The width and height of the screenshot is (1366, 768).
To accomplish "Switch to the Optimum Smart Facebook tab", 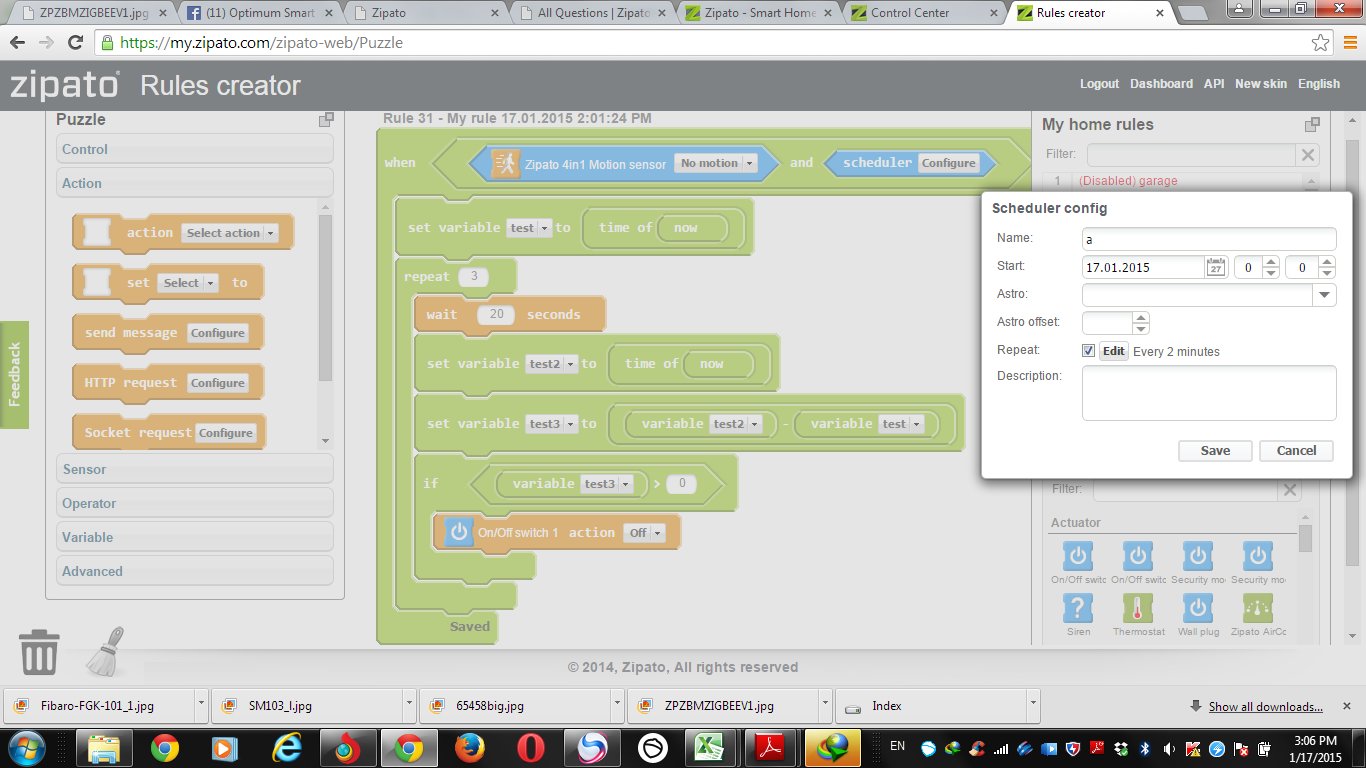I will 261,13.
